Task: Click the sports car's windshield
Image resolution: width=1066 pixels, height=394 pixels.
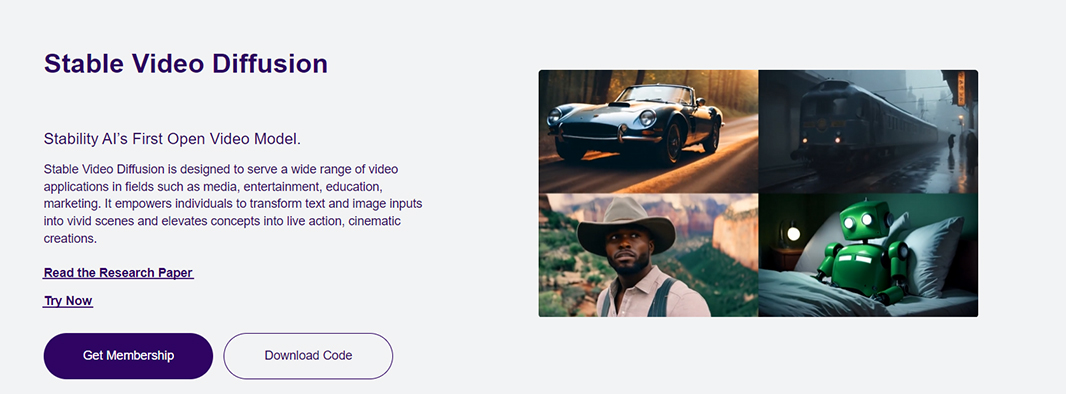Action: tap(652, 94)
